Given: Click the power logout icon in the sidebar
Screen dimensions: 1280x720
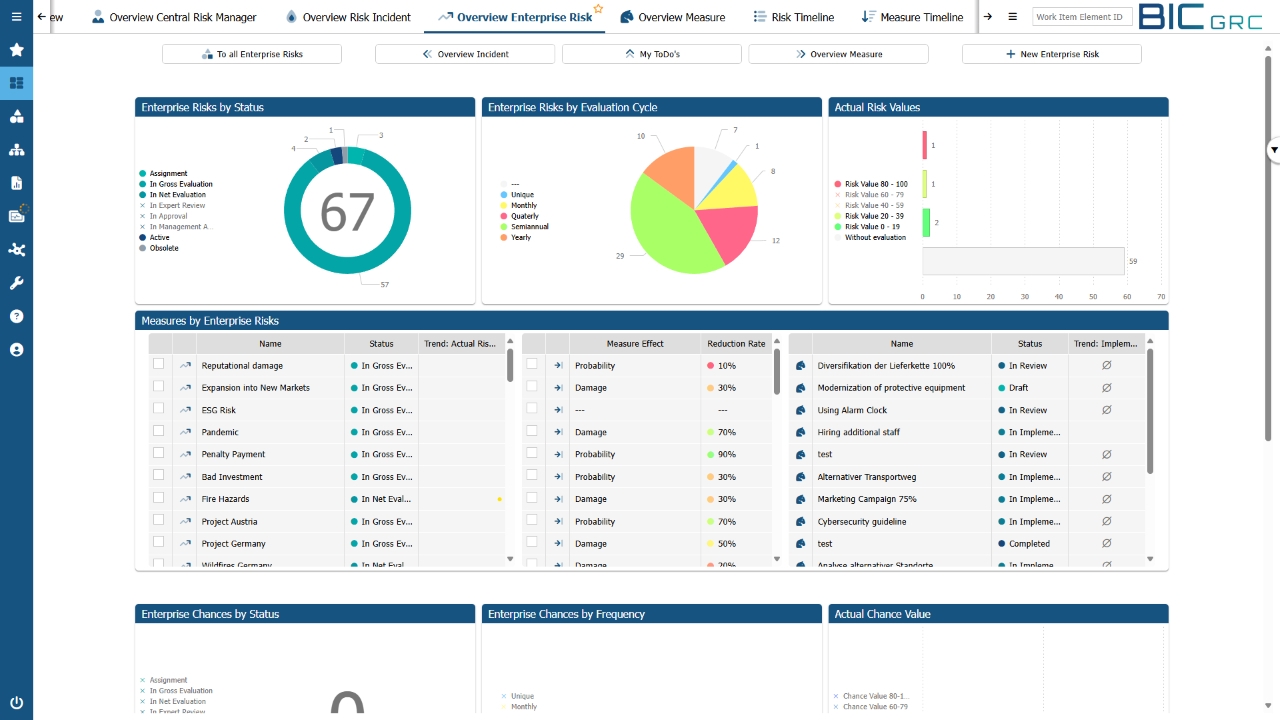Looking at the screenshot, I should point(16,703).
